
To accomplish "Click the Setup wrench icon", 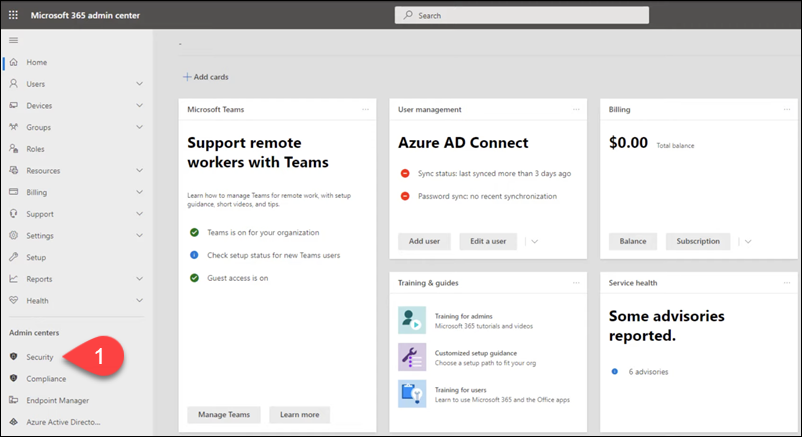I will pos(14,257).
